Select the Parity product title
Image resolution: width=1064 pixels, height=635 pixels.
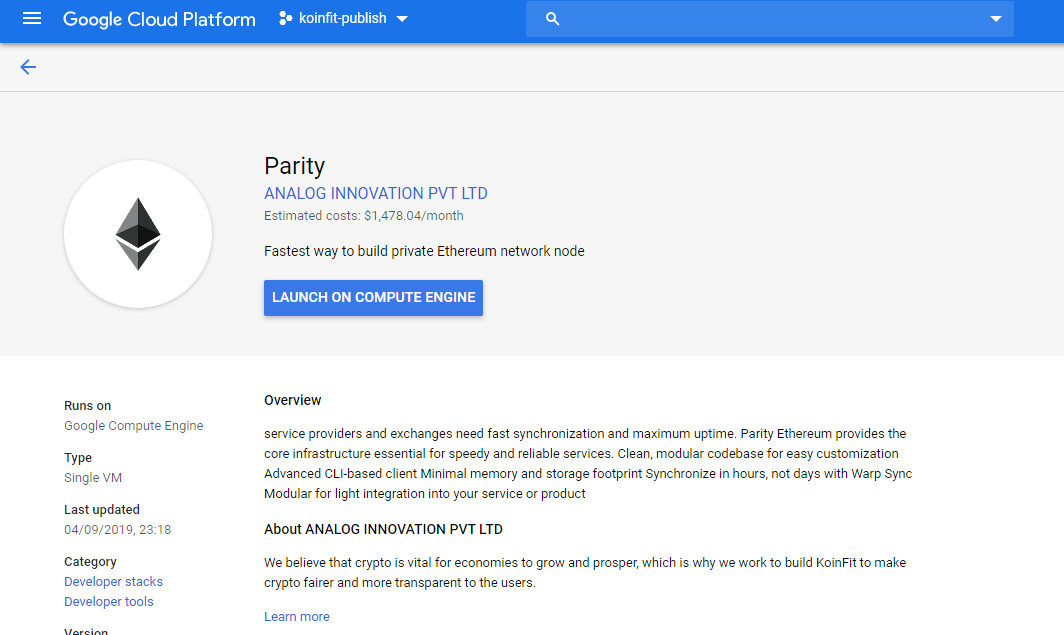294,166
